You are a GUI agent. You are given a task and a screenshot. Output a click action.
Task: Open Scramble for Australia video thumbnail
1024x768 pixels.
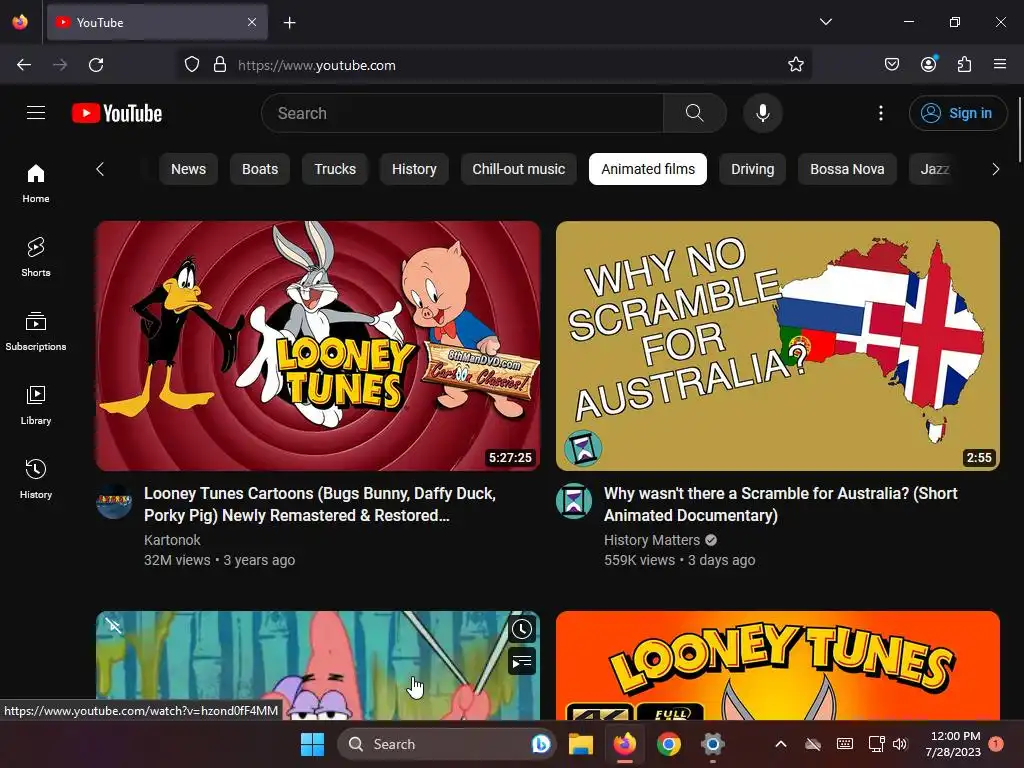pos(778,345)
